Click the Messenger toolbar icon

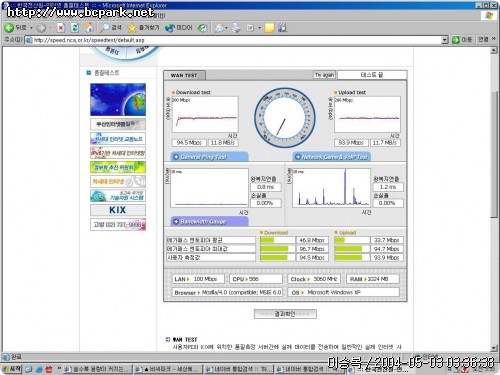click(x=282, y=28)
